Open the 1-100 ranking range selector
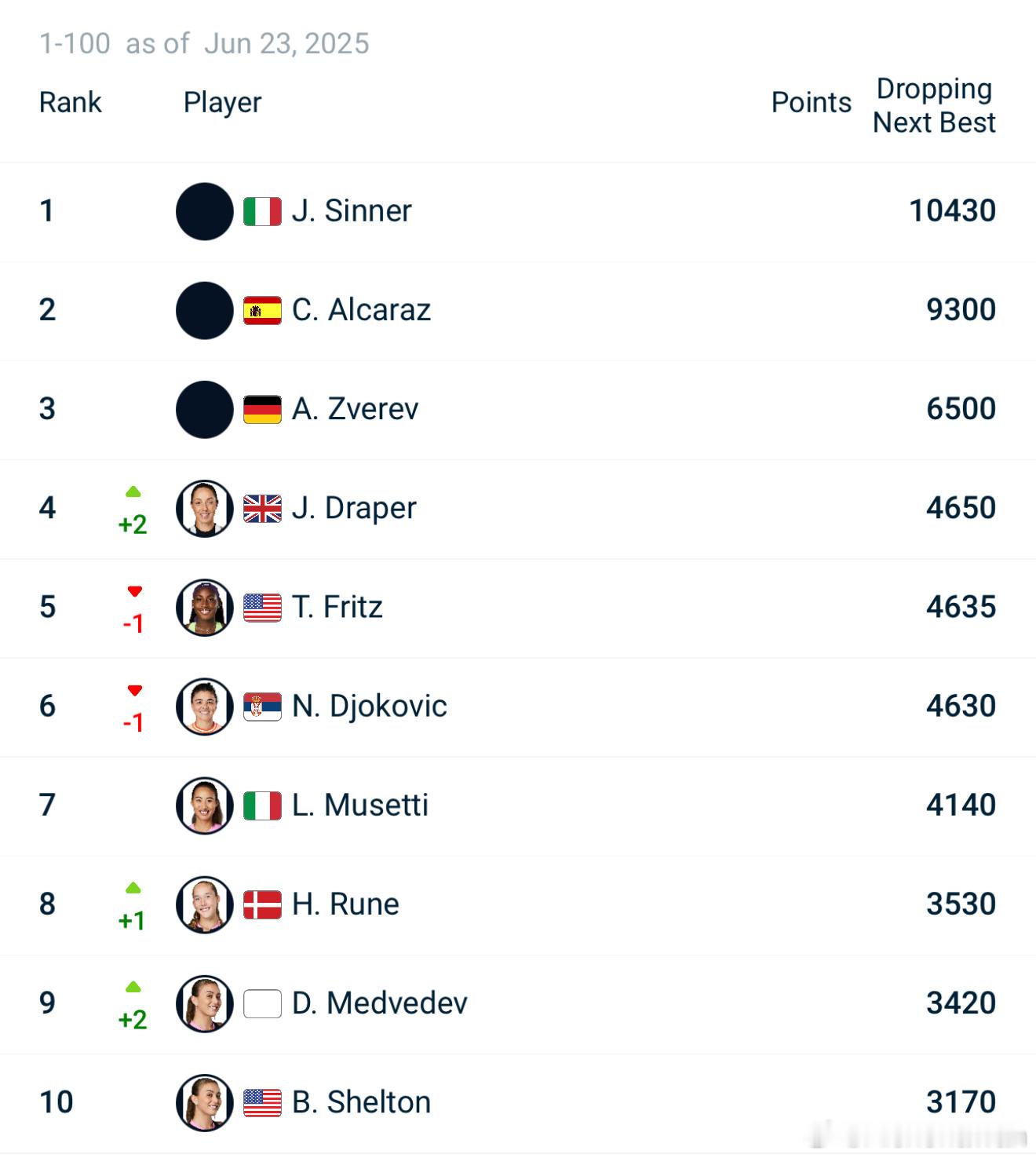1036x1158 pixels. pos(75,43)
